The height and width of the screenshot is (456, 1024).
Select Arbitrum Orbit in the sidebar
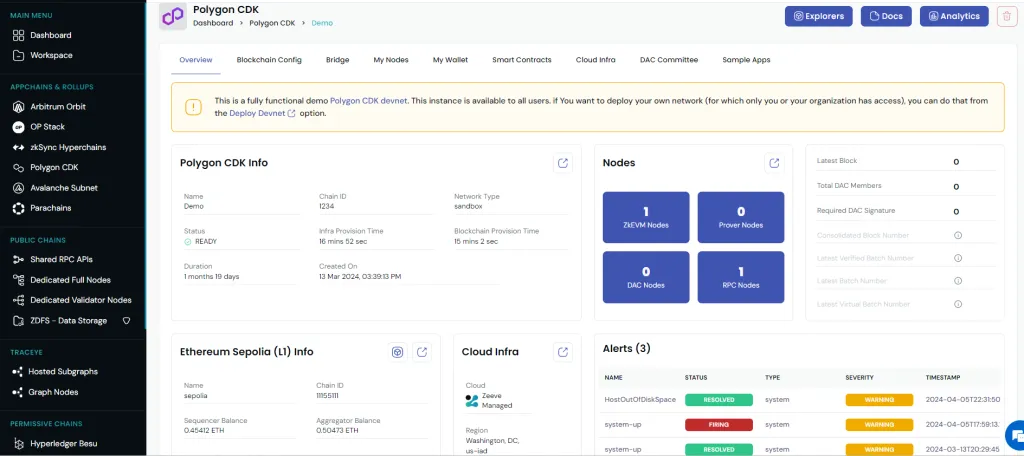50,106
